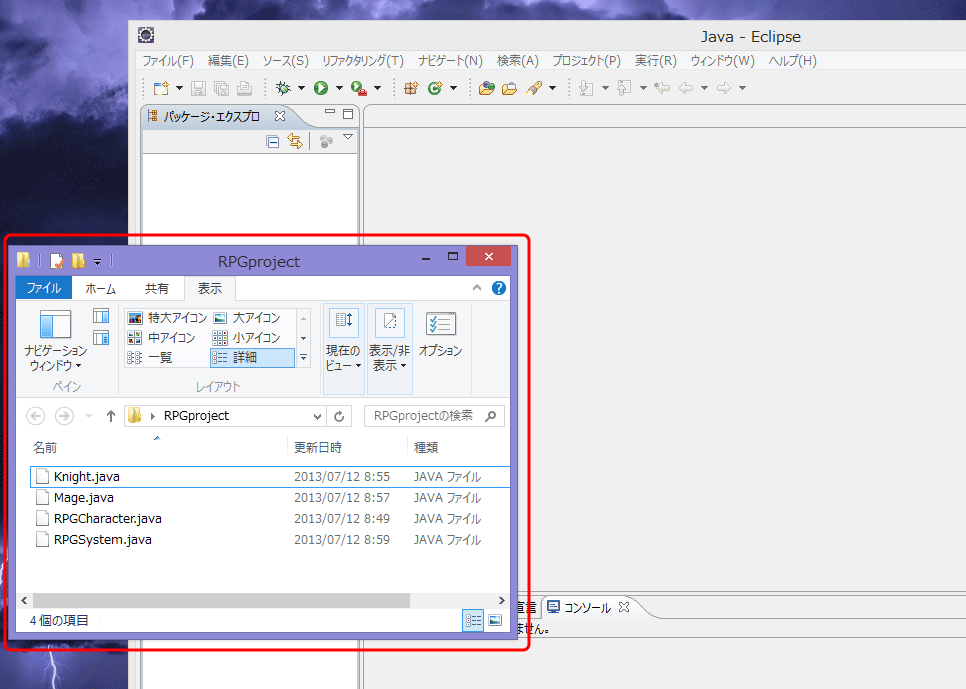Screen dimensions: 966x689
Task: Choose 小アイコン layout option
Action: tap(246, 338)
